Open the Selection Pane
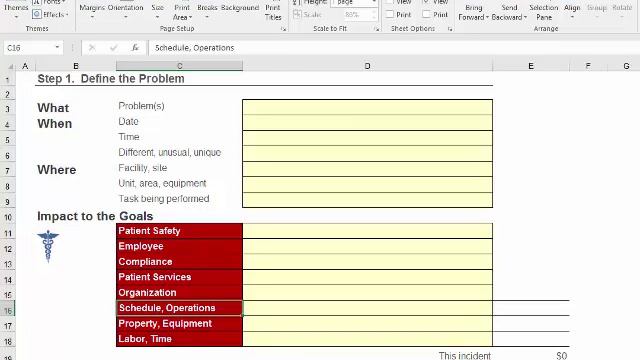 [x=544, y=11]
